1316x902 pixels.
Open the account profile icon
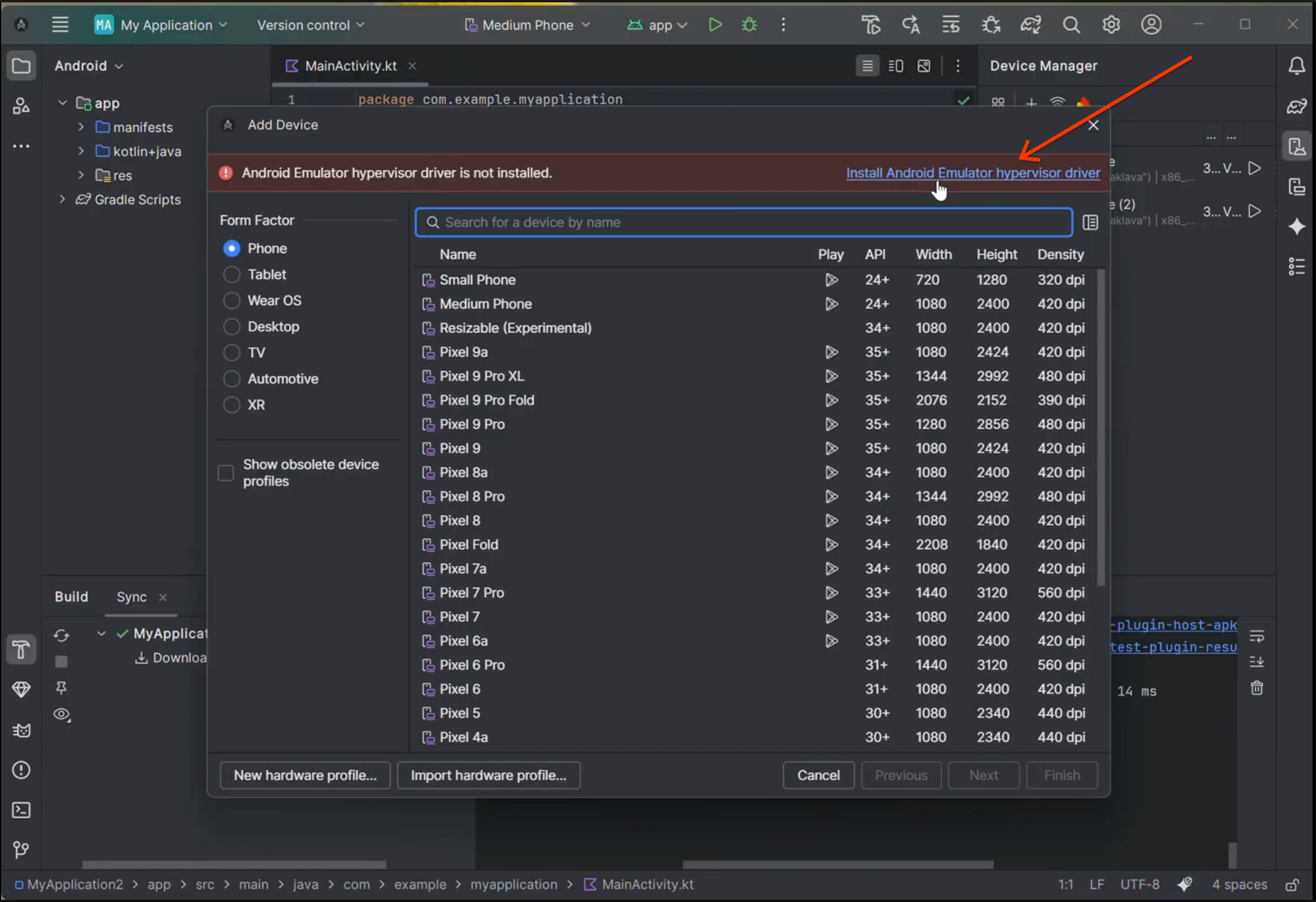tap(1150, 25)
